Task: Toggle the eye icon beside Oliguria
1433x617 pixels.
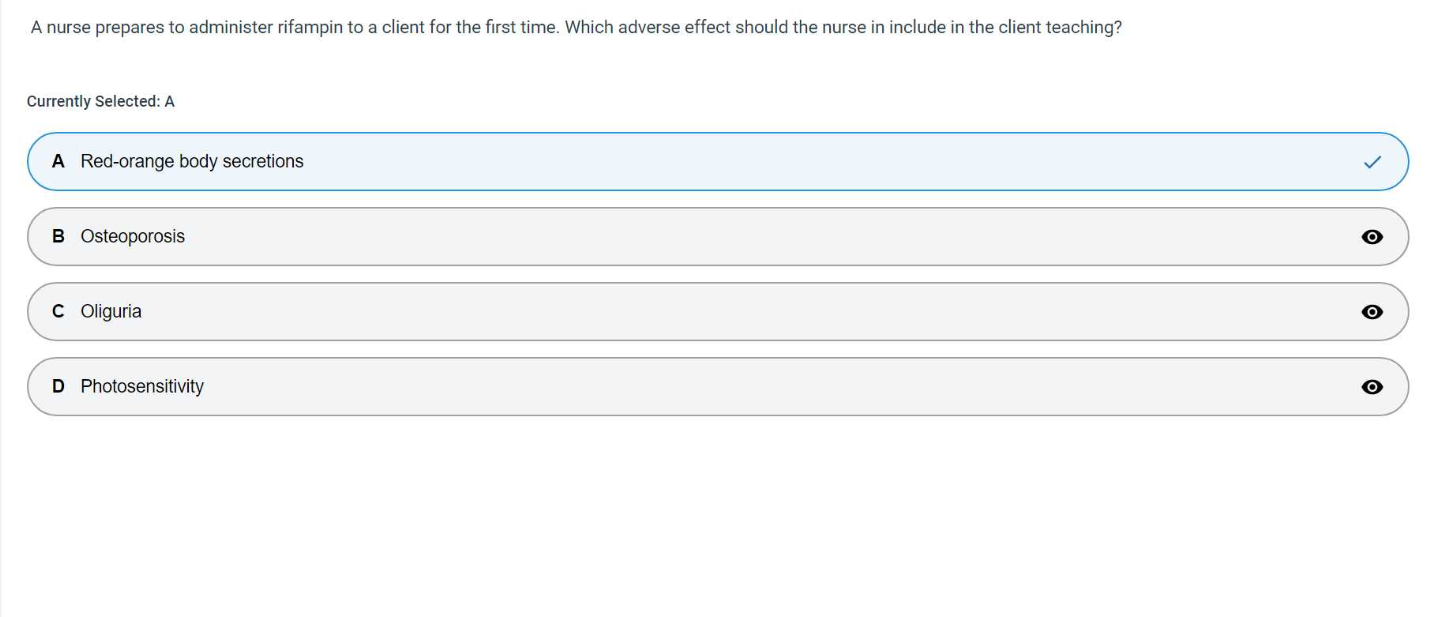Action: click(1372, 312)
